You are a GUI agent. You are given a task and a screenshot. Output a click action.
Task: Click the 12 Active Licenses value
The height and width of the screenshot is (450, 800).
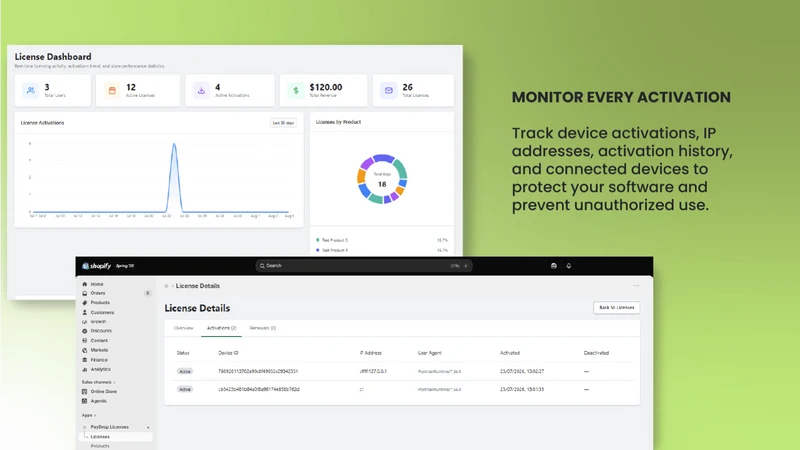131,87
